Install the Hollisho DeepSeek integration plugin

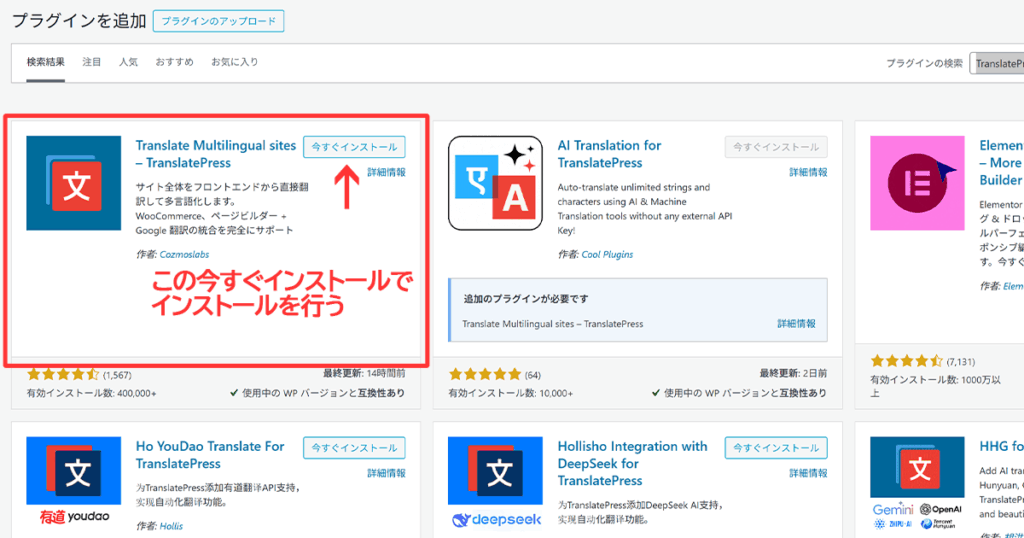776,448
